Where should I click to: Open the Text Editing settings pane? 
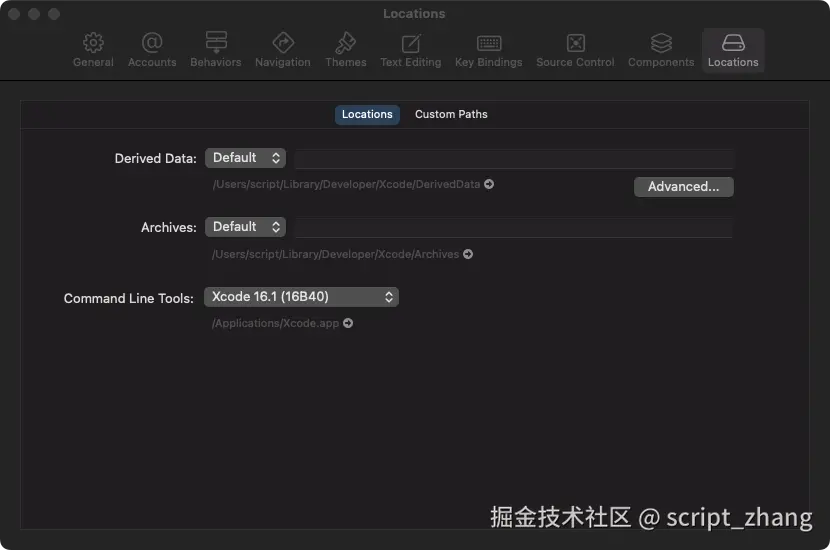pyautogui.click(x=410, y=50)
